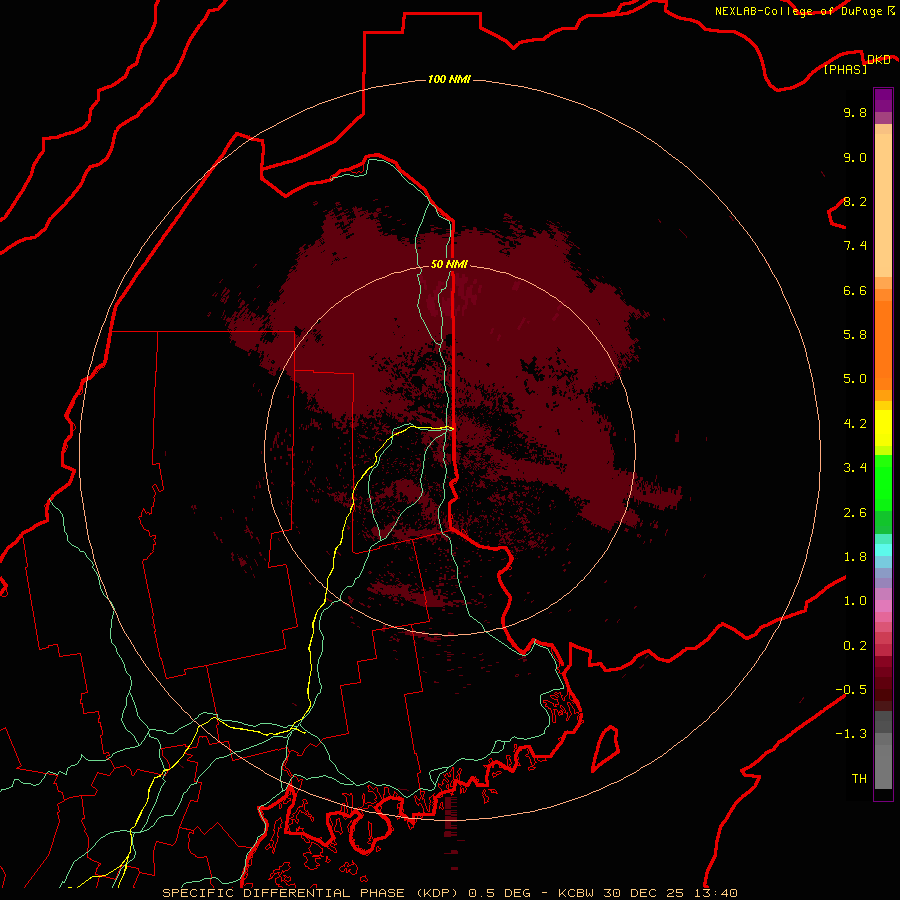Click the 5.0 scale value

pyautogui.click(x=855, y=379)
